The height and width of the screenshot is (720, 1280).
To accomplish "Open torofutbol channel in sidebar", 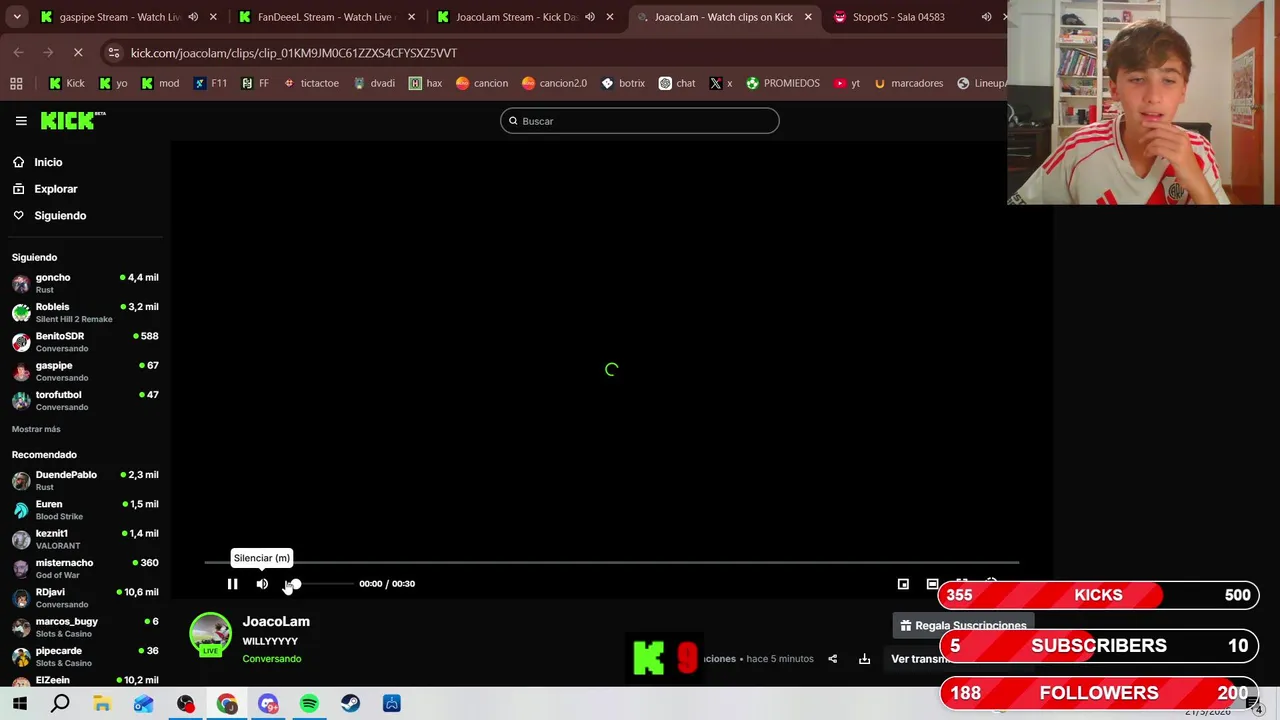I will click(x=85, y=400).
